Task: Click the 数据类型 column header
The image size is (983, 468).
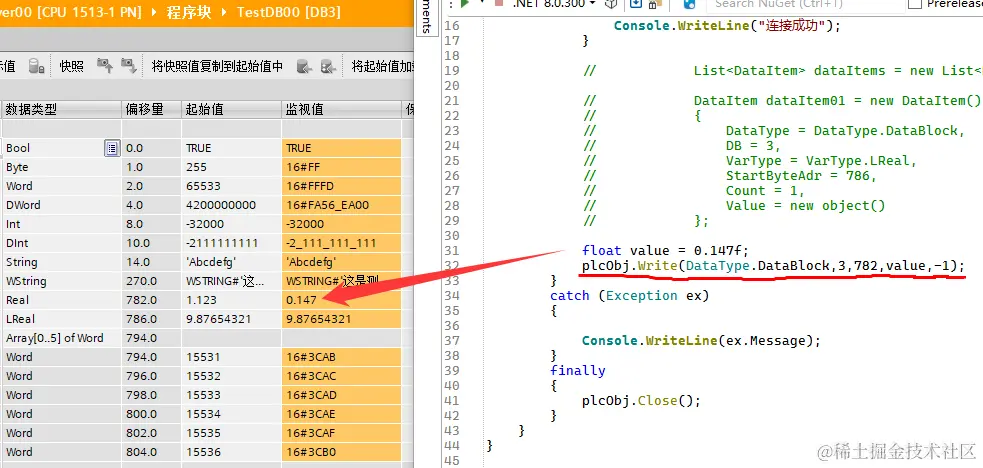Action: click(61, 110)
